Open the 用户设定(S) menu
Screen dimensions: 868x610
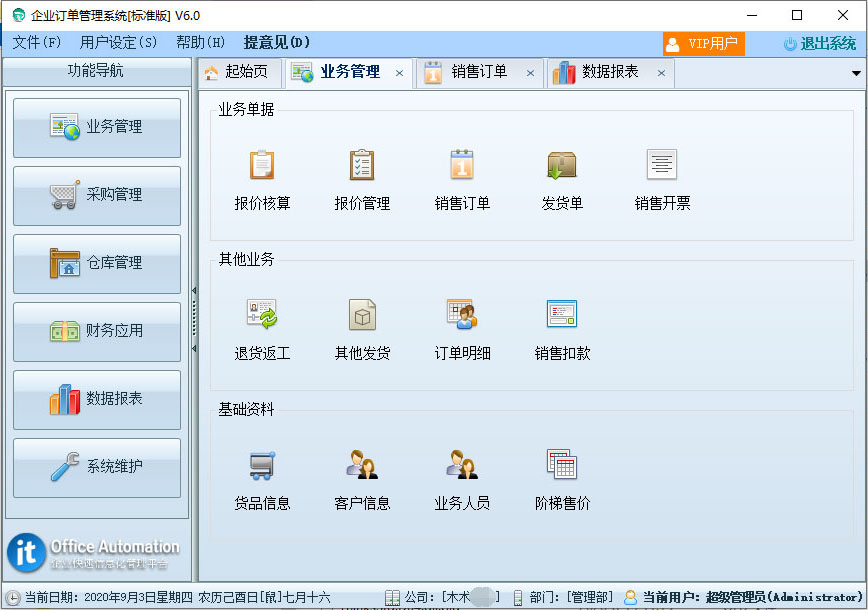click(118, 43)
